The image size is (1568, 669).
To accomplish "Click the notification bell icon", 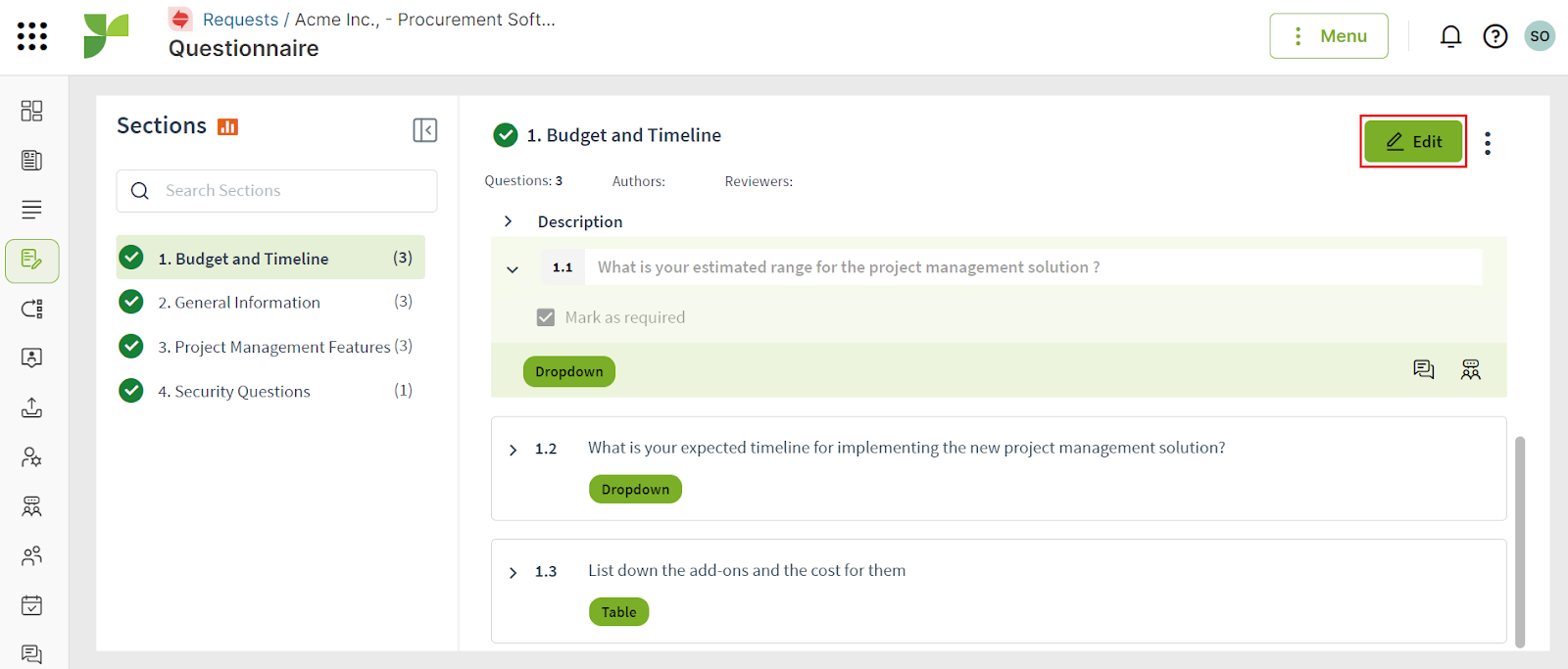I will point(1450,36).
